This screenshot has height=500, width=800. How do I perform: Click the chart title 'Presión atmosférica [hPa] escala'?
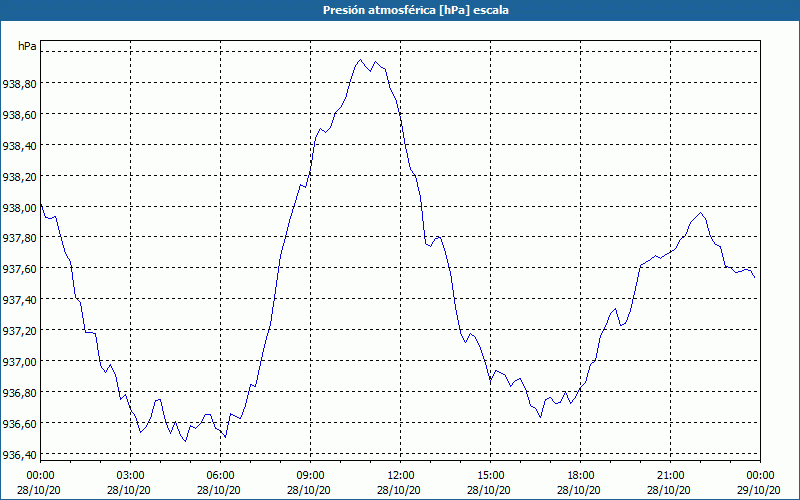(416, 10)
